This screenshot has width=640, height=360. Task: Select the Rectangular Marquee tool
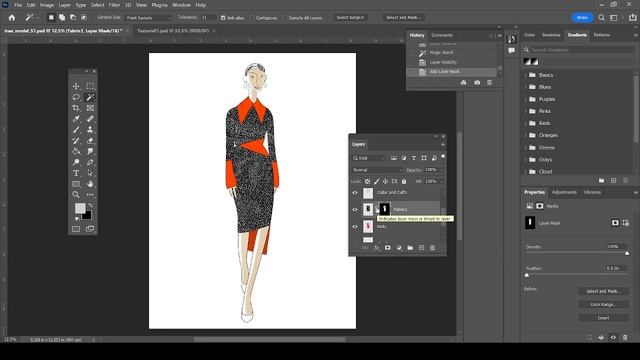click(90, 86)
